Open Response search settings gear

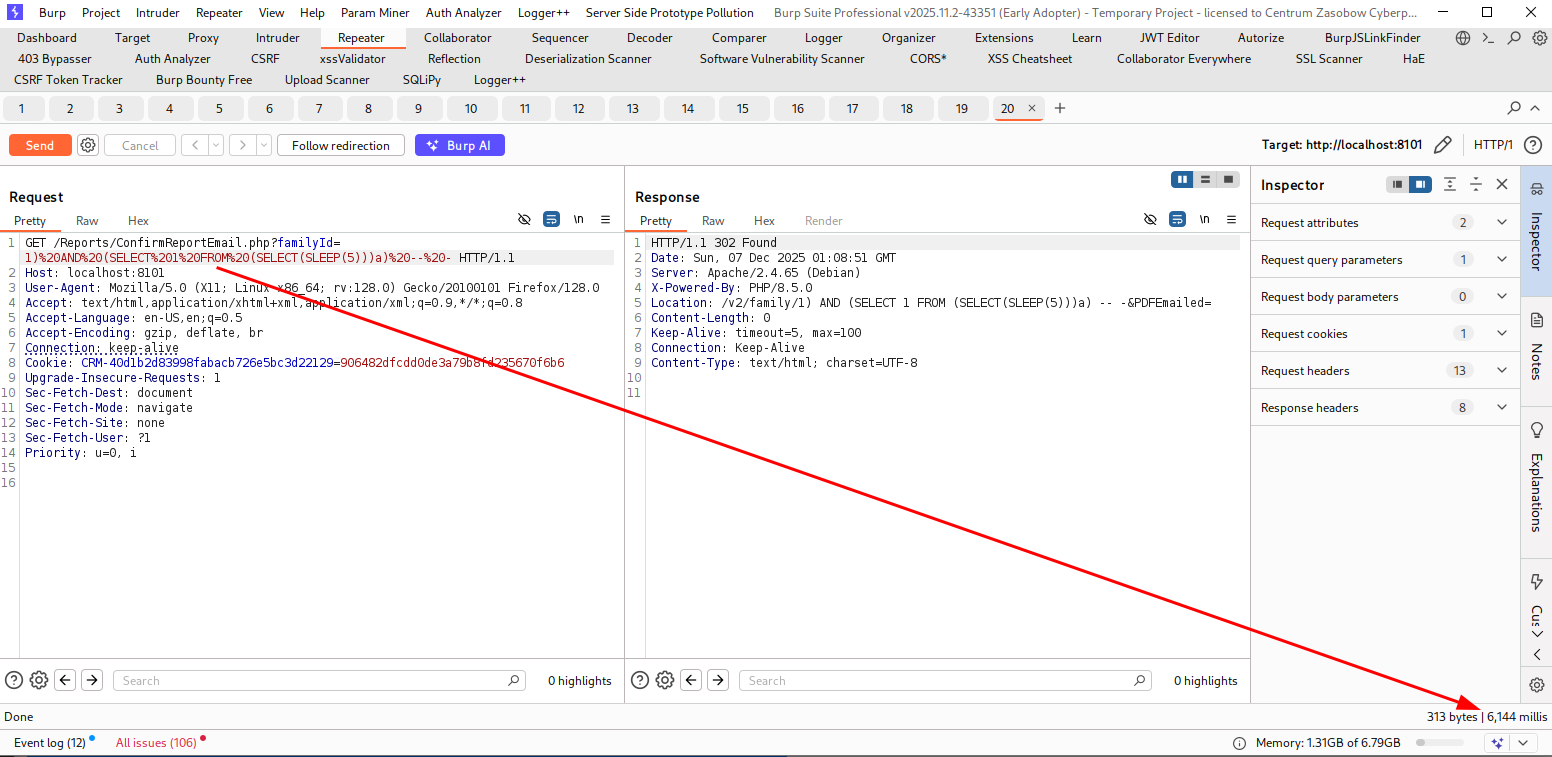665,680
